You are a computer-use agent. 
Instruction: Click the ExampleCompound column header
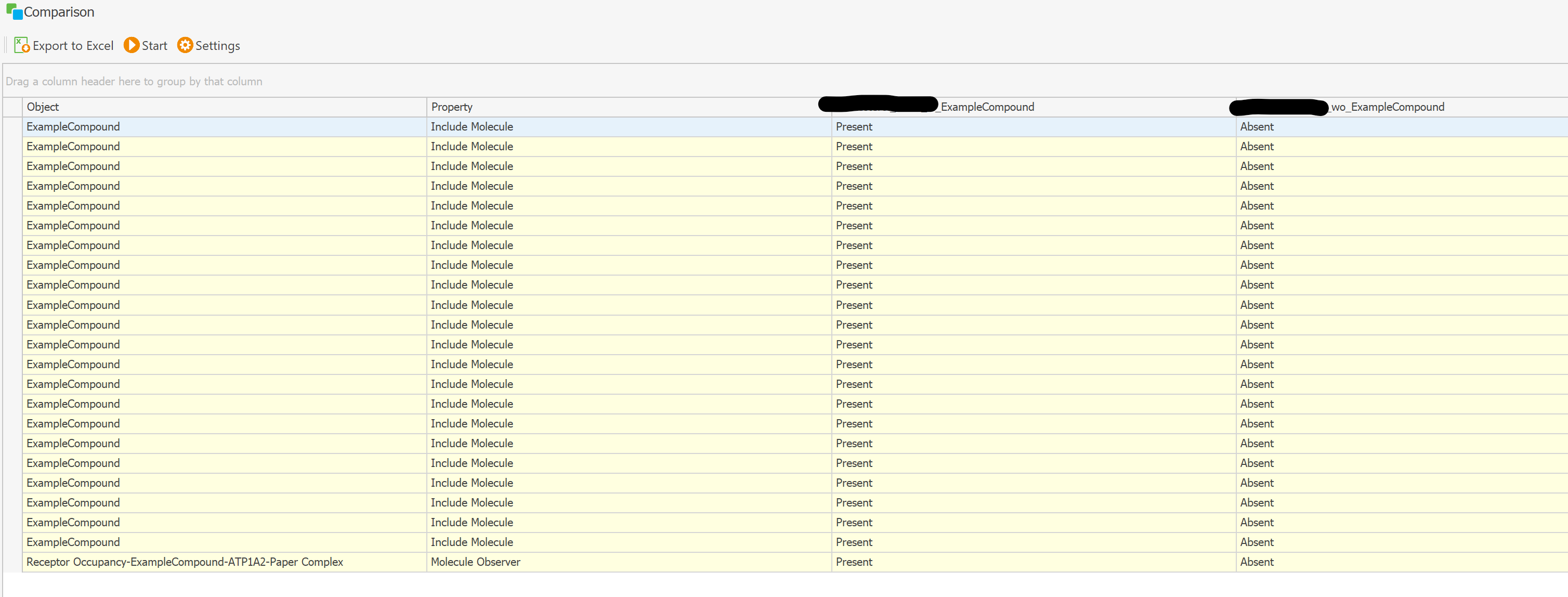[986, 107]
